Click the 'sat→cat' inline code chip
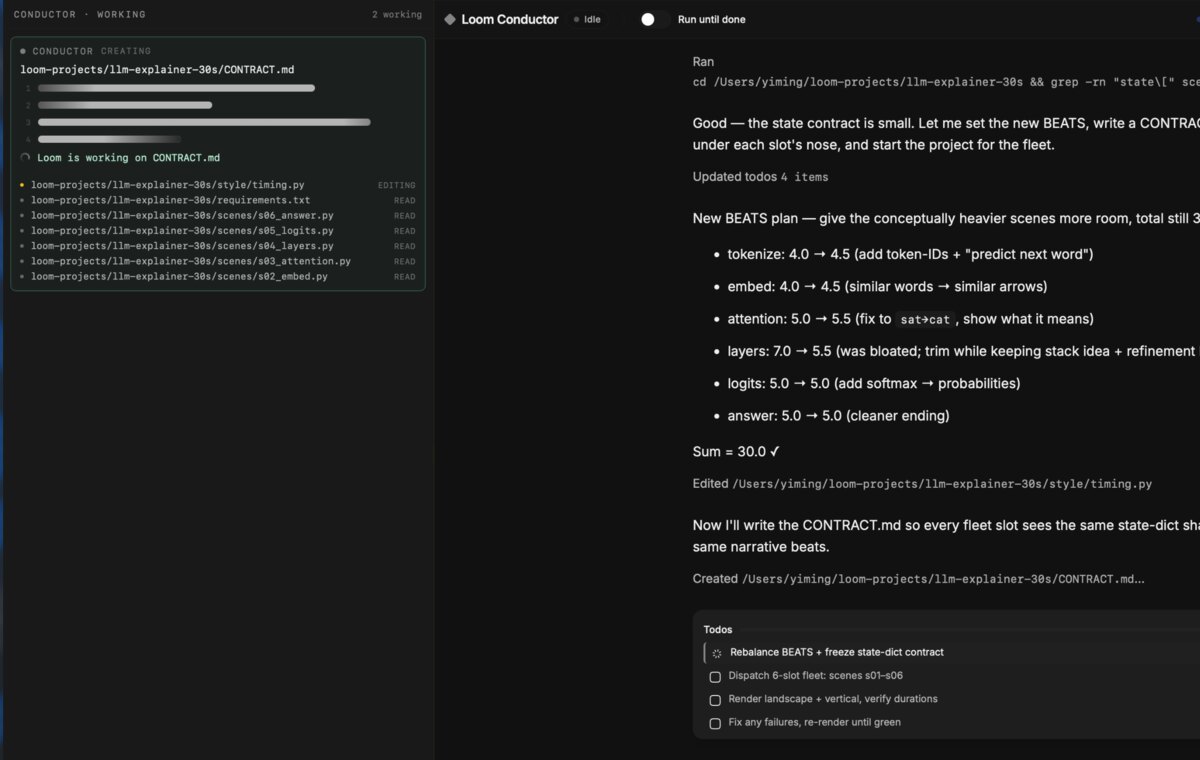This screenshot has height=760, width=1200. 925,320
